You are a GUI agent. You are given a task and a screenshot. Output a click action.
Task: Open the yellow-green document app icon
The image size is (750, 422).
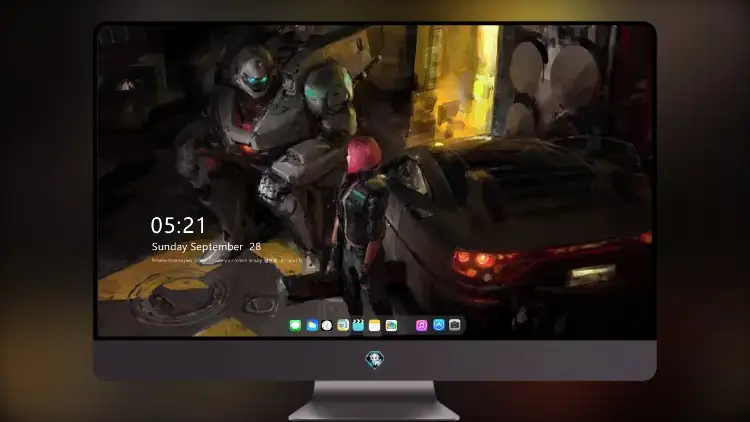pos(343,325)
